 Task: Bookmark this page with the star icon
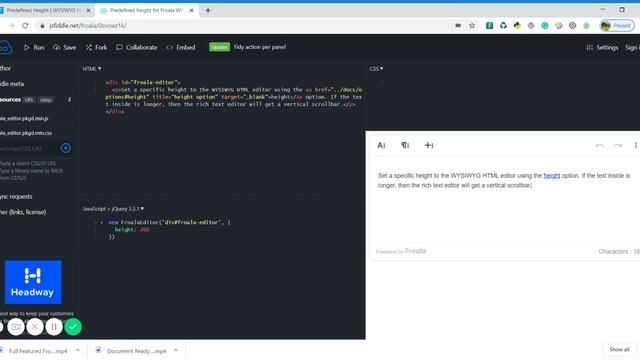click(472, 25)
